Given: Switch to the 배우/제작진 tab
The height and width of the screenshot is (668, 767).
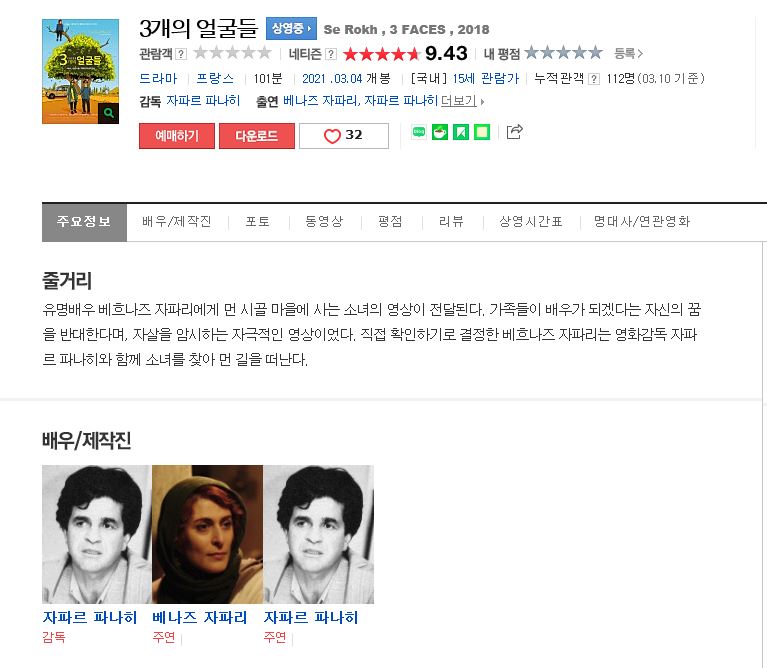Looking at the screenshot, I should 177,222.
